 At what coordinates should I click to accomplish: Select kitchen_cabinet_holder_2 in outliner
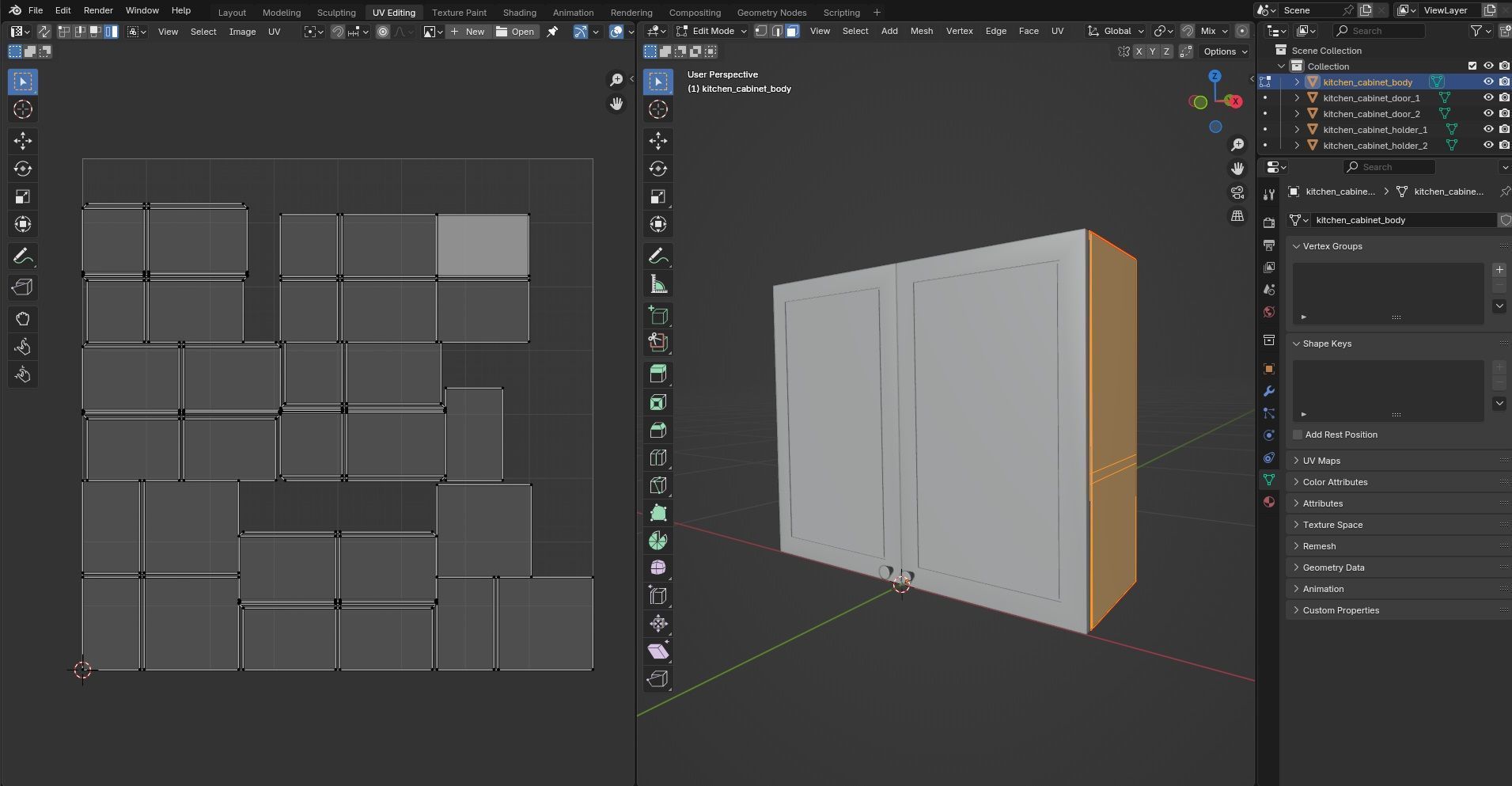[x=1375, y=146]
